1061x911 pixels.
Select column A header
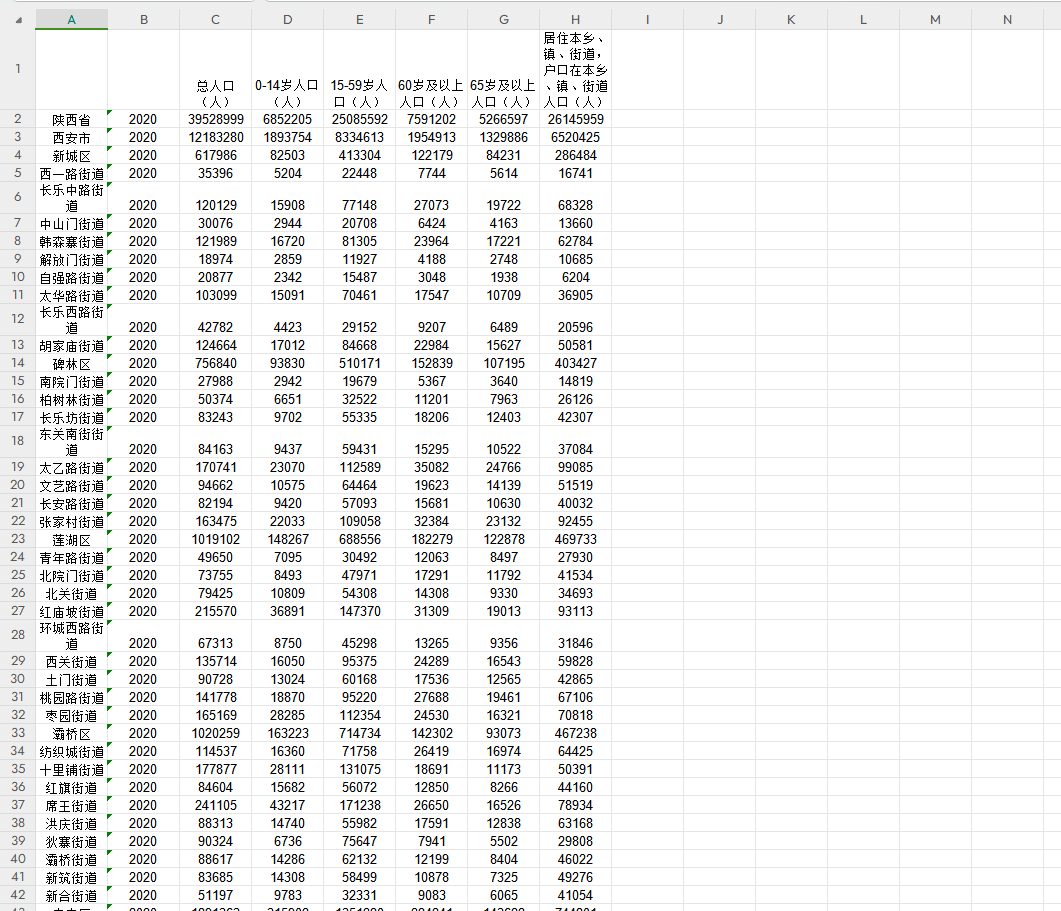tap(72, 20)
